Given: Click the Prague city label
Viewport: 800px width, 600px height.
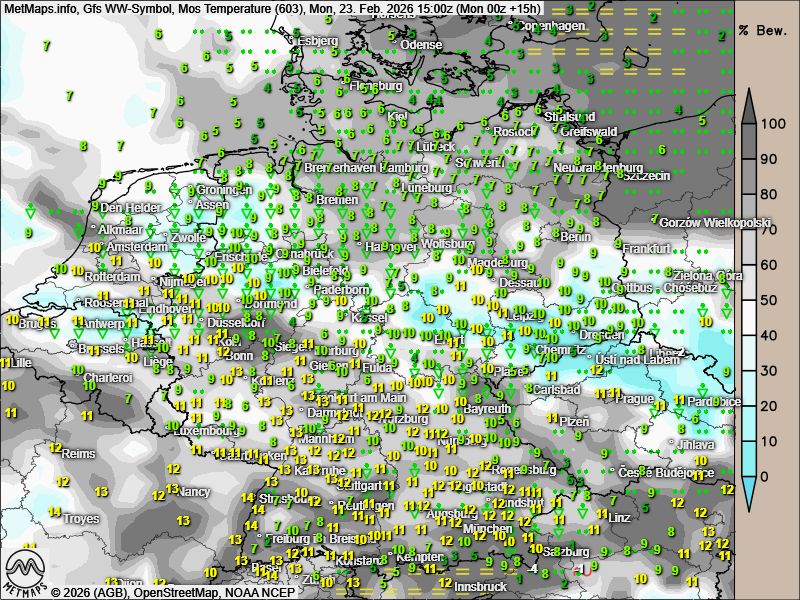Looking at the screenshot, I should pyautogui.click(x=634, y=398).
